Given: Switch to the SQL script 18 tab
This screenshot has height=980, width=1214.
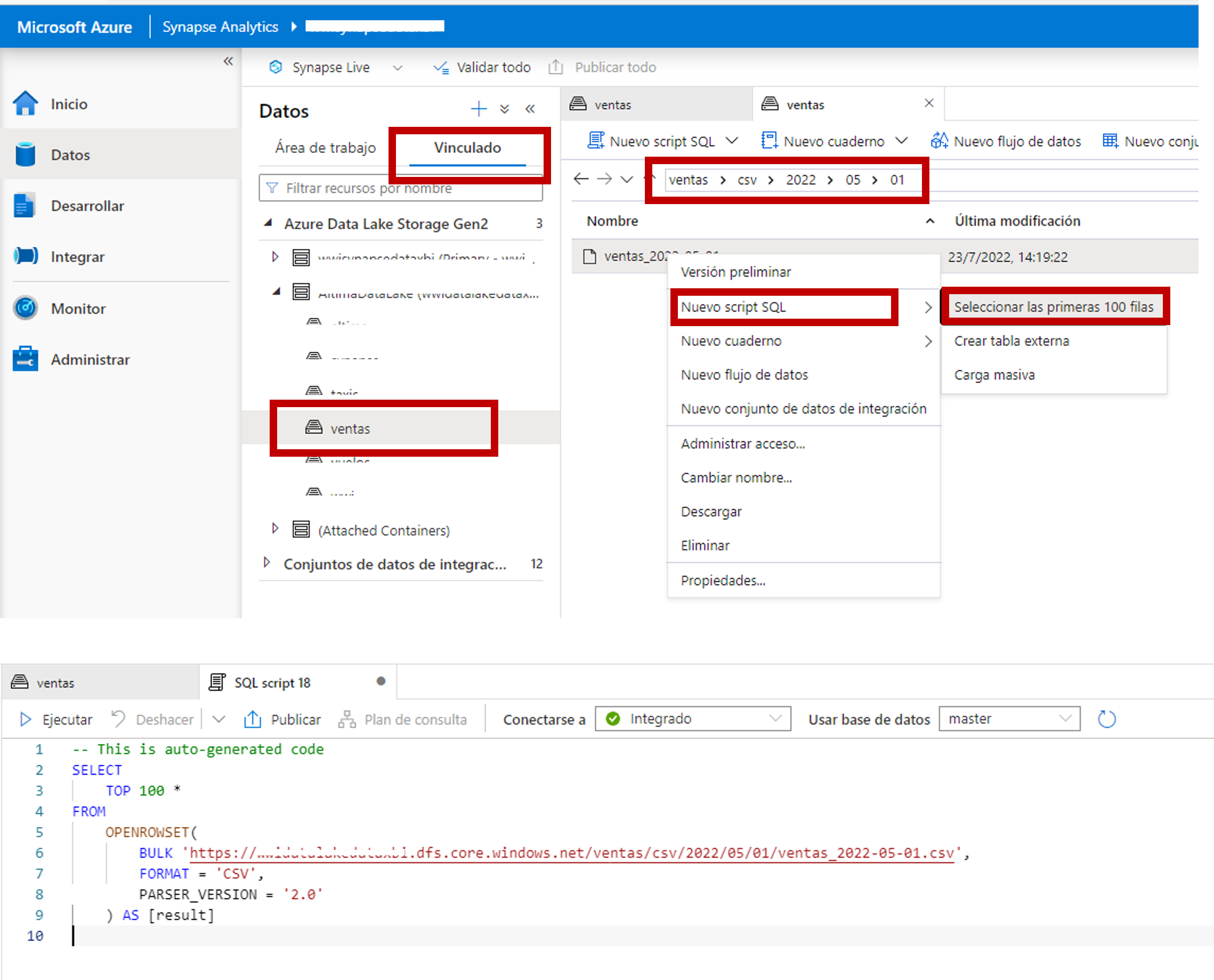Looking at the screenshot, I should pyautogui.click(x=272, y=683).
